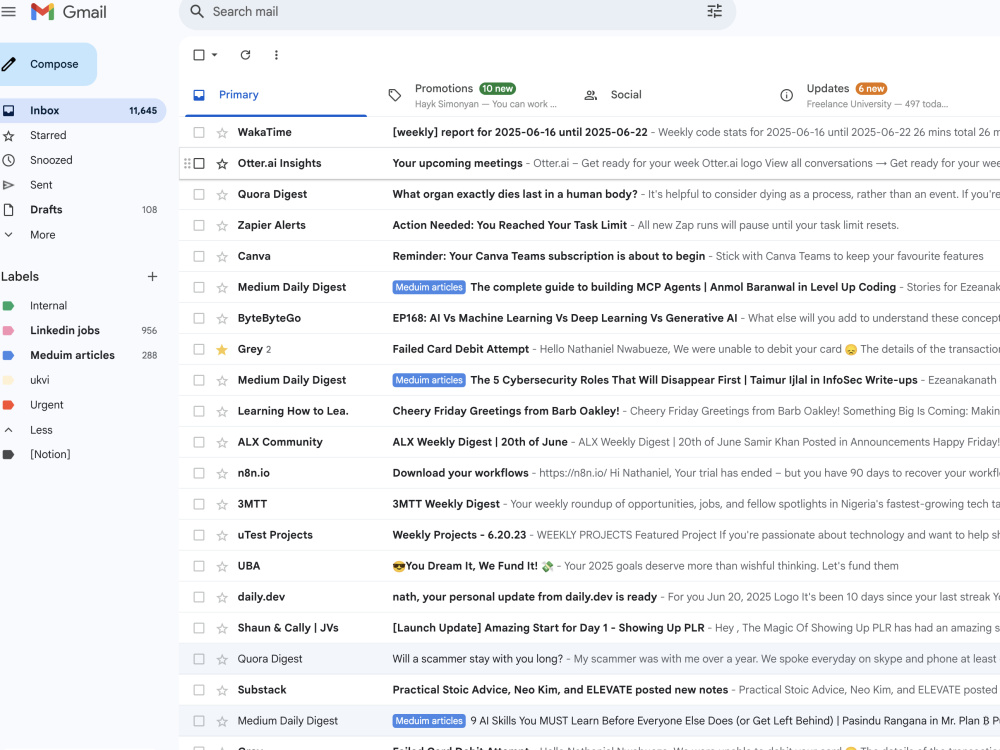Star the Substack email

[x=222, y=690]
